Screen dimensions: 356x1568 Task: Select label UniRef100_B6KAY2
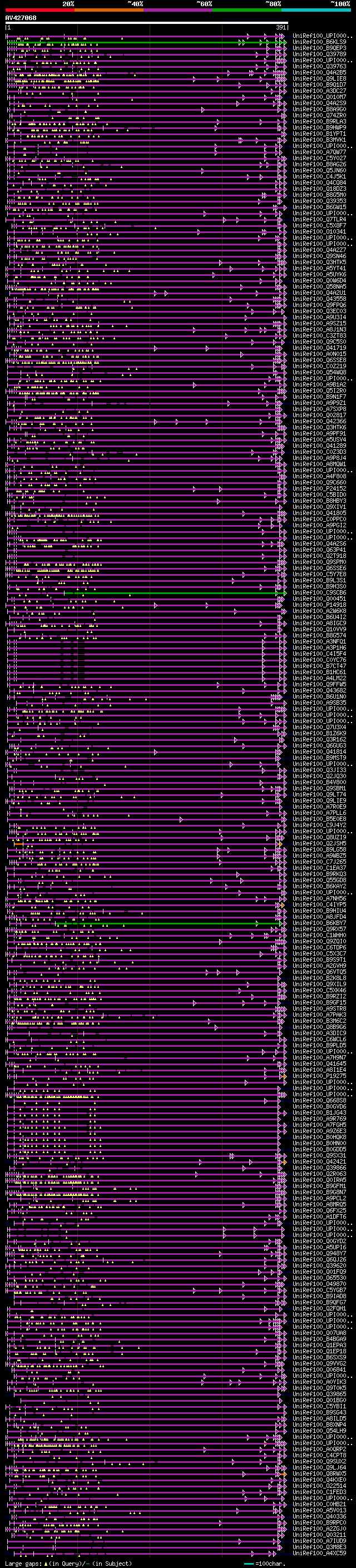click(x=319, y=886)
